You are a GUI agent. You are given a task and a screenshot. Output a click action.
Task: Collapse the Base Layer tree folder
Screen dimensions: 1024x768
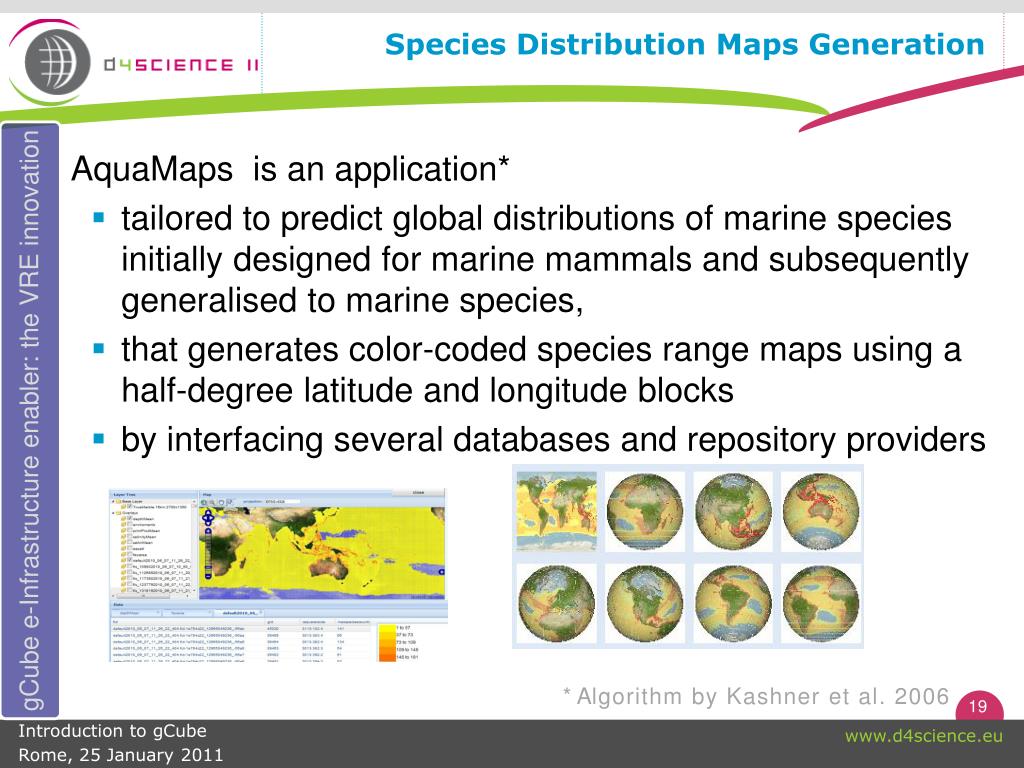[x=113, y=501]
